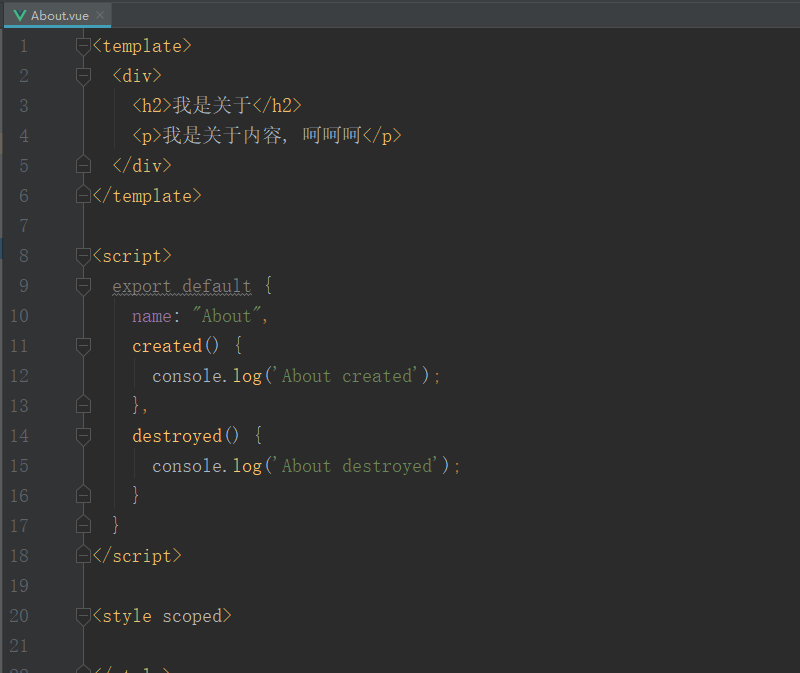This screenshot has width=800, height=673.
Task: Click the "About" string value
Action: [227, 316]
